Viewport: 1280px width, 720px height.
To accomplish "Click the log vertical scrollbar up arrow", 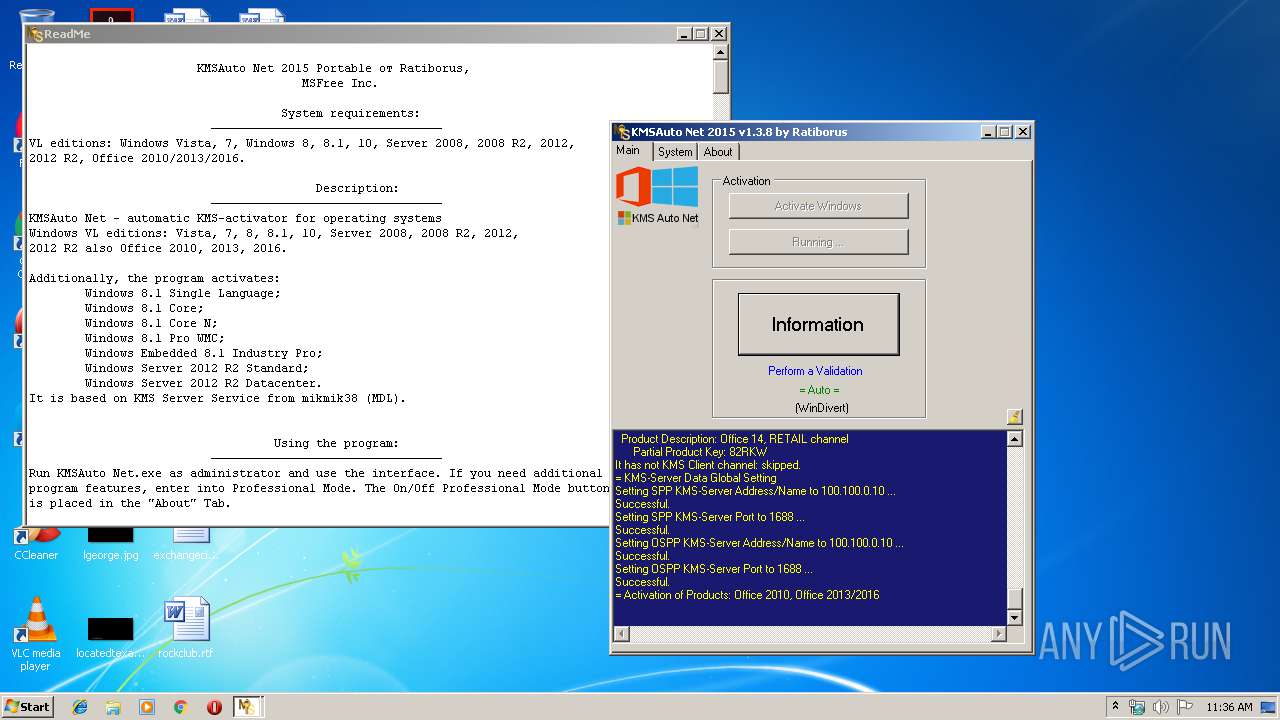I will 1015,439.
